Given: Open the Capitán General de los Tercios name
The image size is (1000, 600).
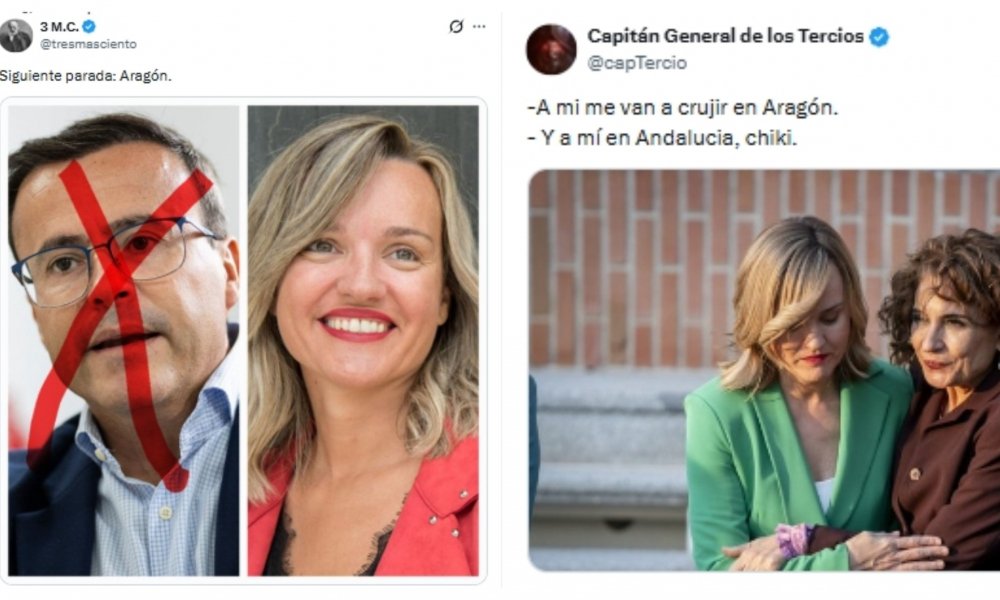Looking at the screenshot, I should pos(724,36).
